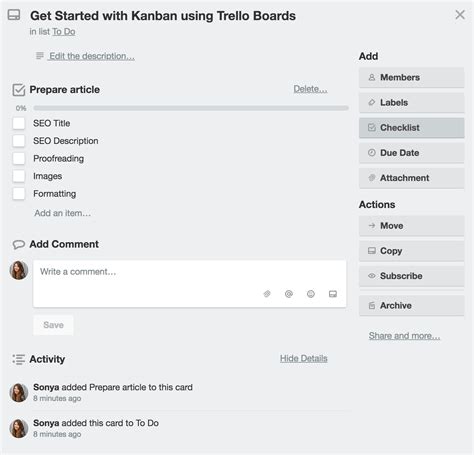Open the Labels picker
The width and height of the screenshot is (474, 455).
coord(411,103)
